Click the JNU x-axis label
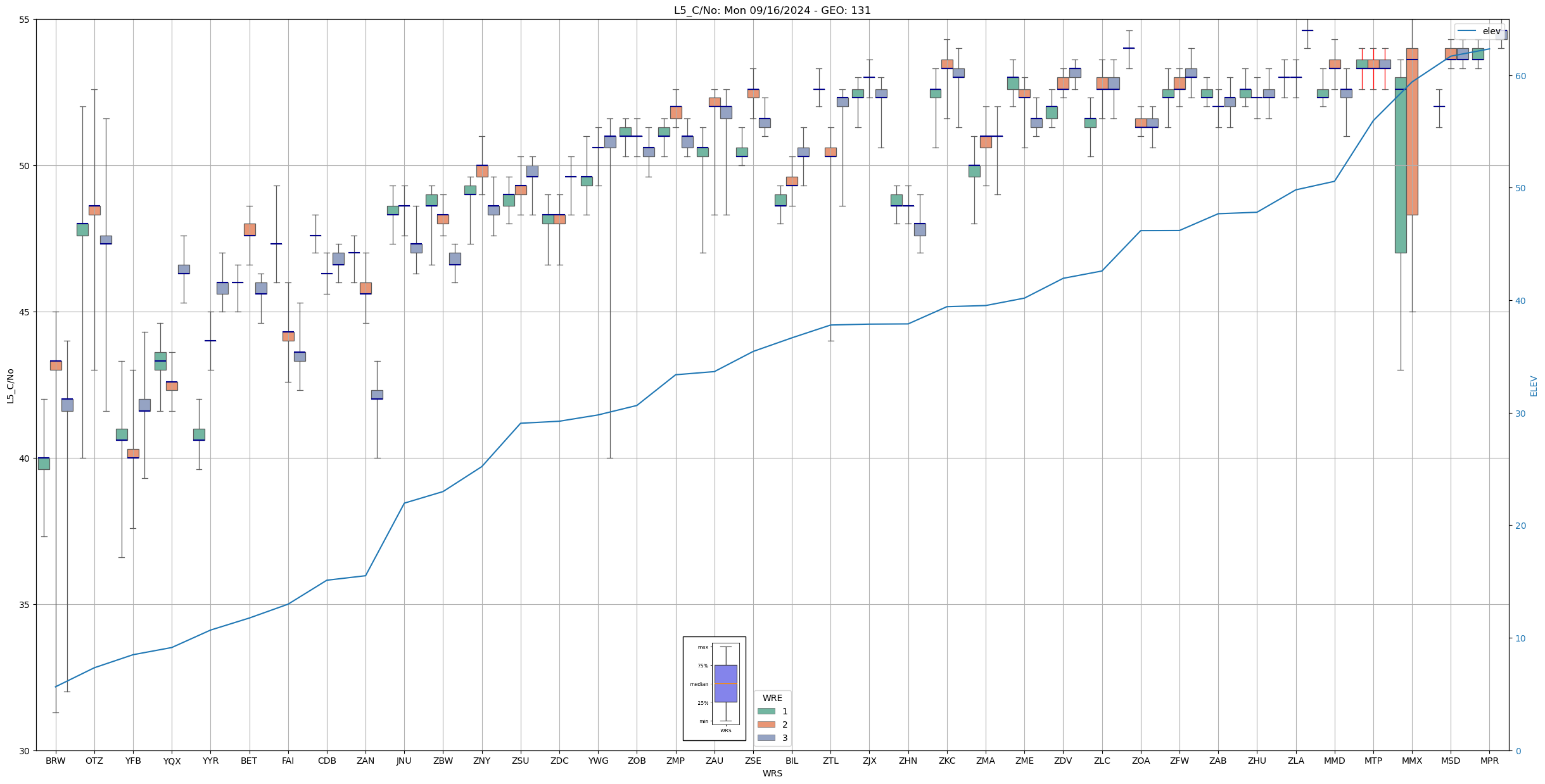 404,761
